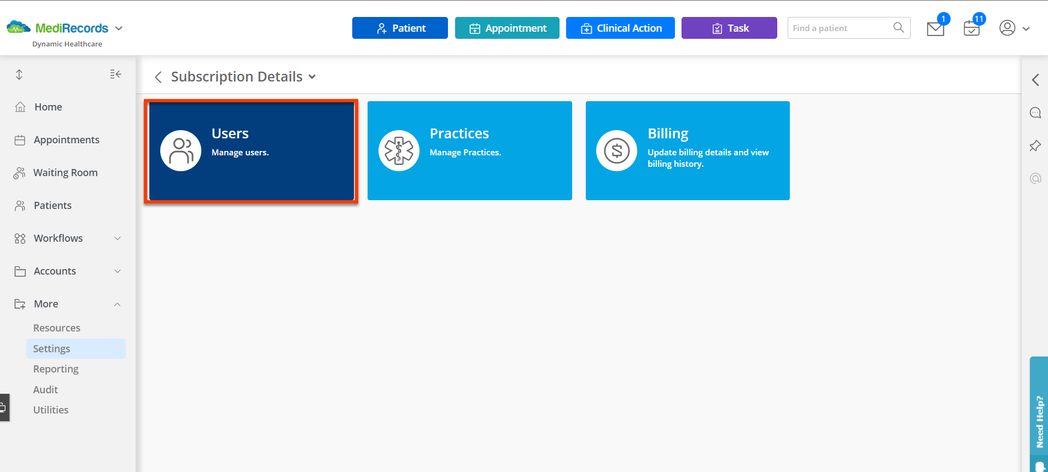Click the @ mentions icon in right rail

point(1035,179)
